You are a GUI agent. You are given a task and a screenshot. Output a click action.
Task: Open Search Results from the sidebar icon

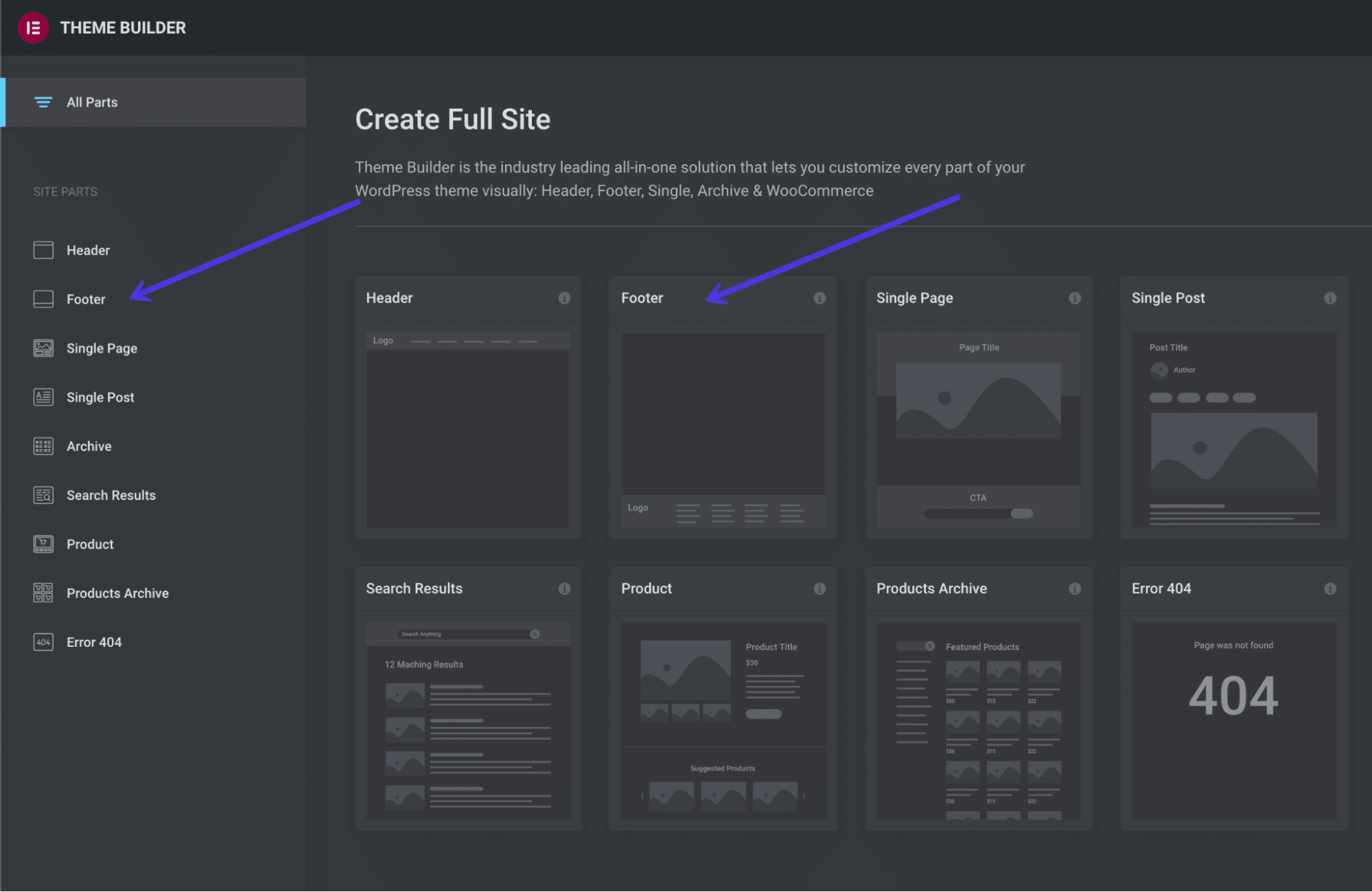[x=43, y=494]
